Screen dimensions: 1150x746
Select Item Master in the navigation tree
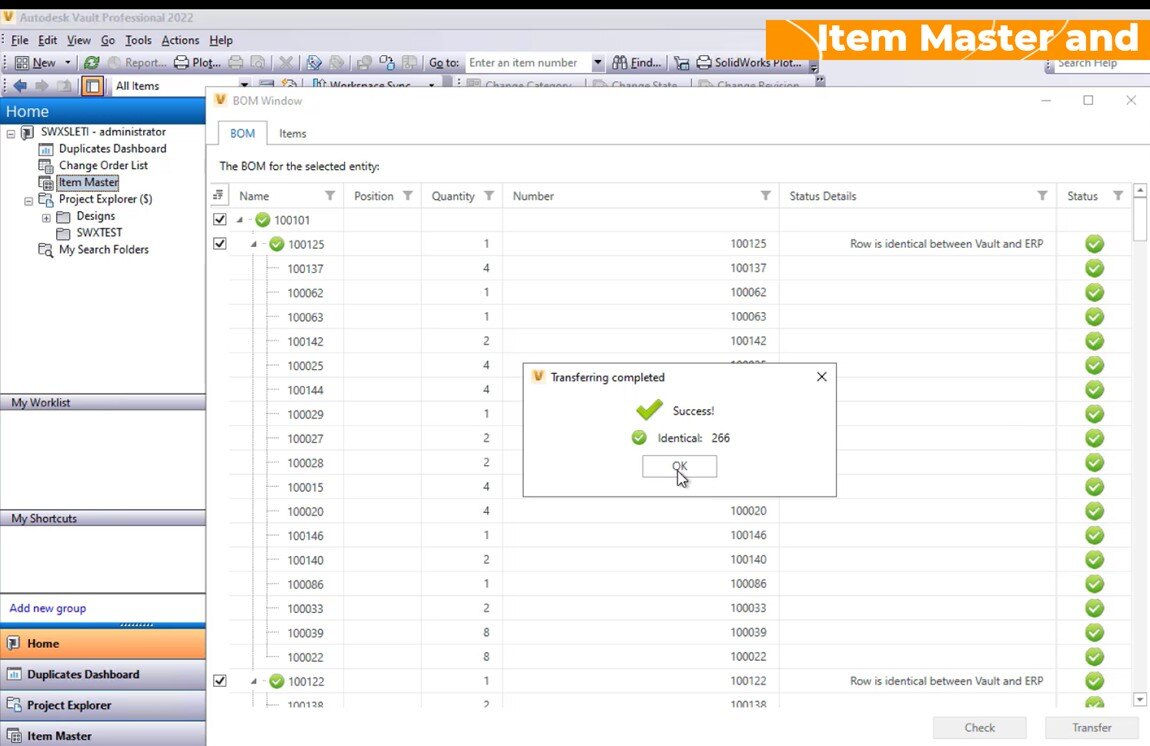point(88,182)
